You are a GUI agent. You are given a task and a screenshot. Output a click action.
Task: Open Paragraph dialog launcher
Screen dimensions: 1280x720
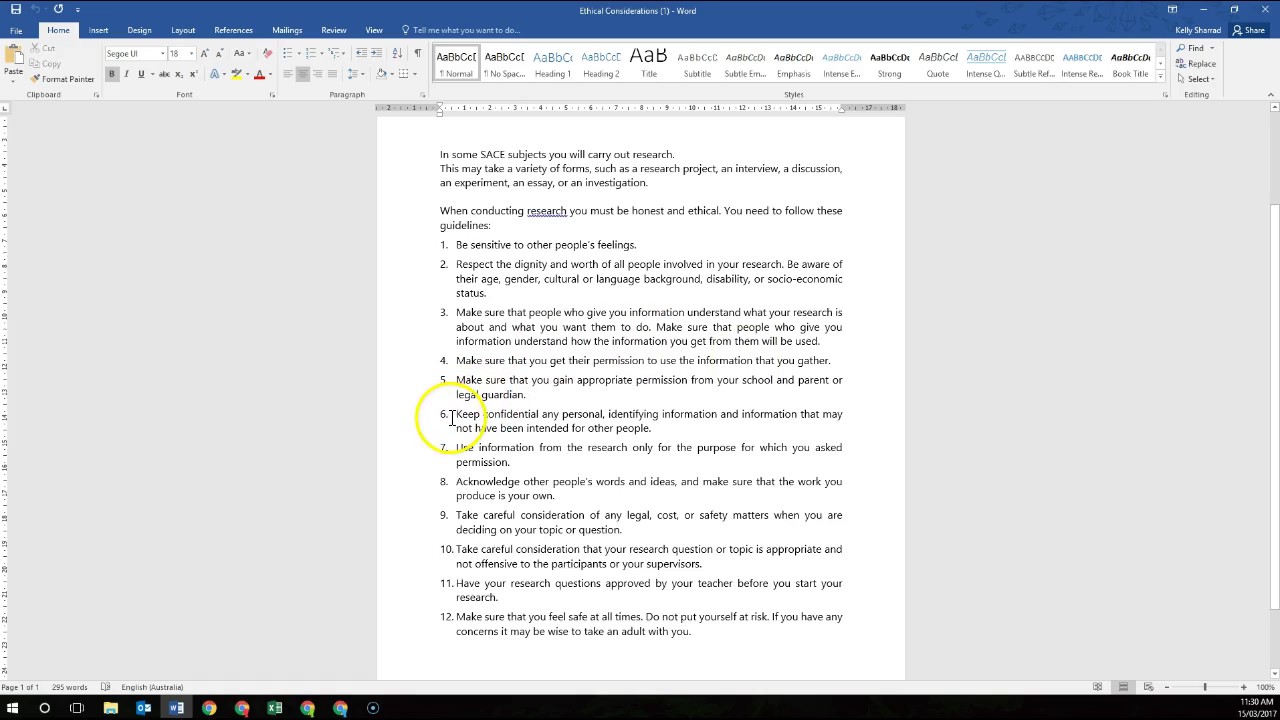click(422, 95)
